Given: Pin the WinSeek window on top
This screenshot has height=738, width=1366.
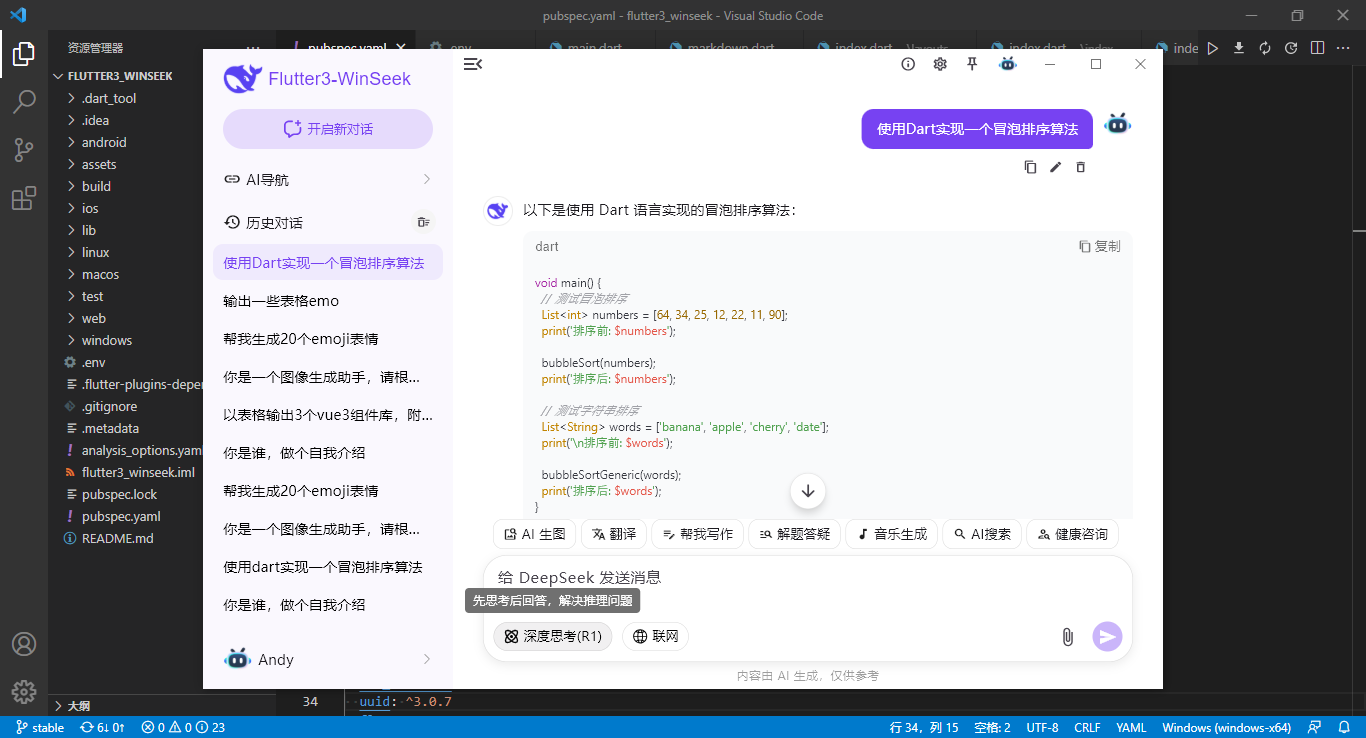Looking at the screenshot, I should 972,64.
